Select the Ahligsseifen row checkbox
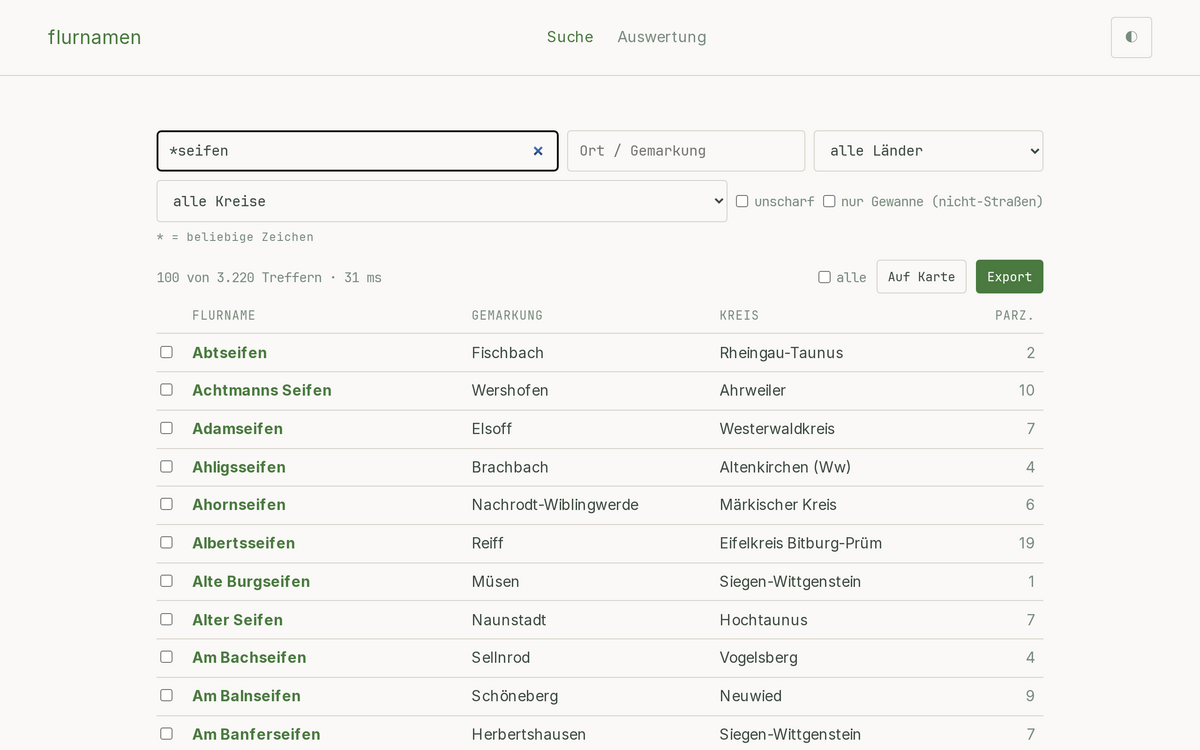The height and width of the screenshot is (750, 1200). pyautogui.click(x=166, y=466)
